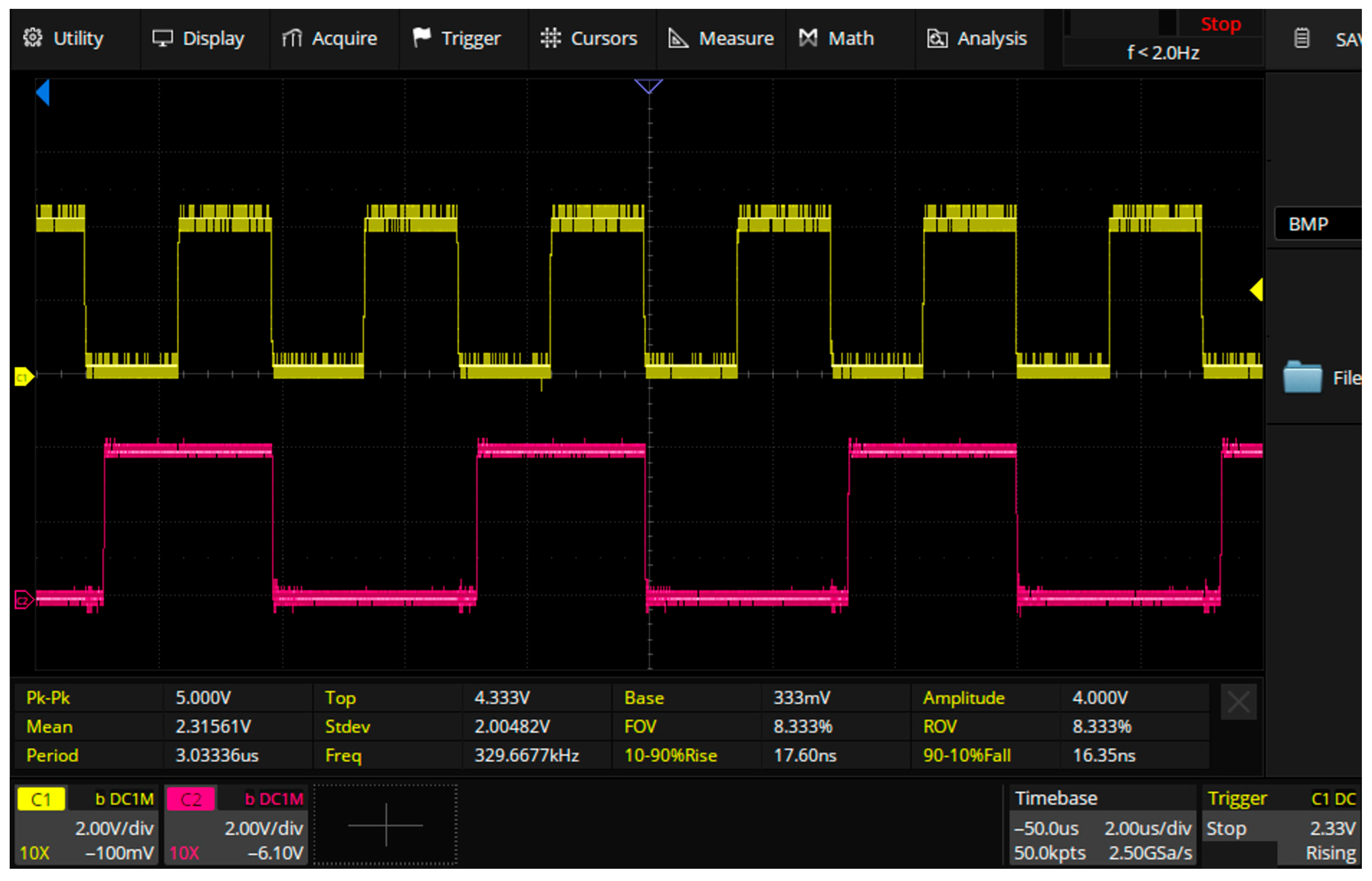Click the Display monitor icon
This screenshot has height=881, width=1372.
point(162,39)
